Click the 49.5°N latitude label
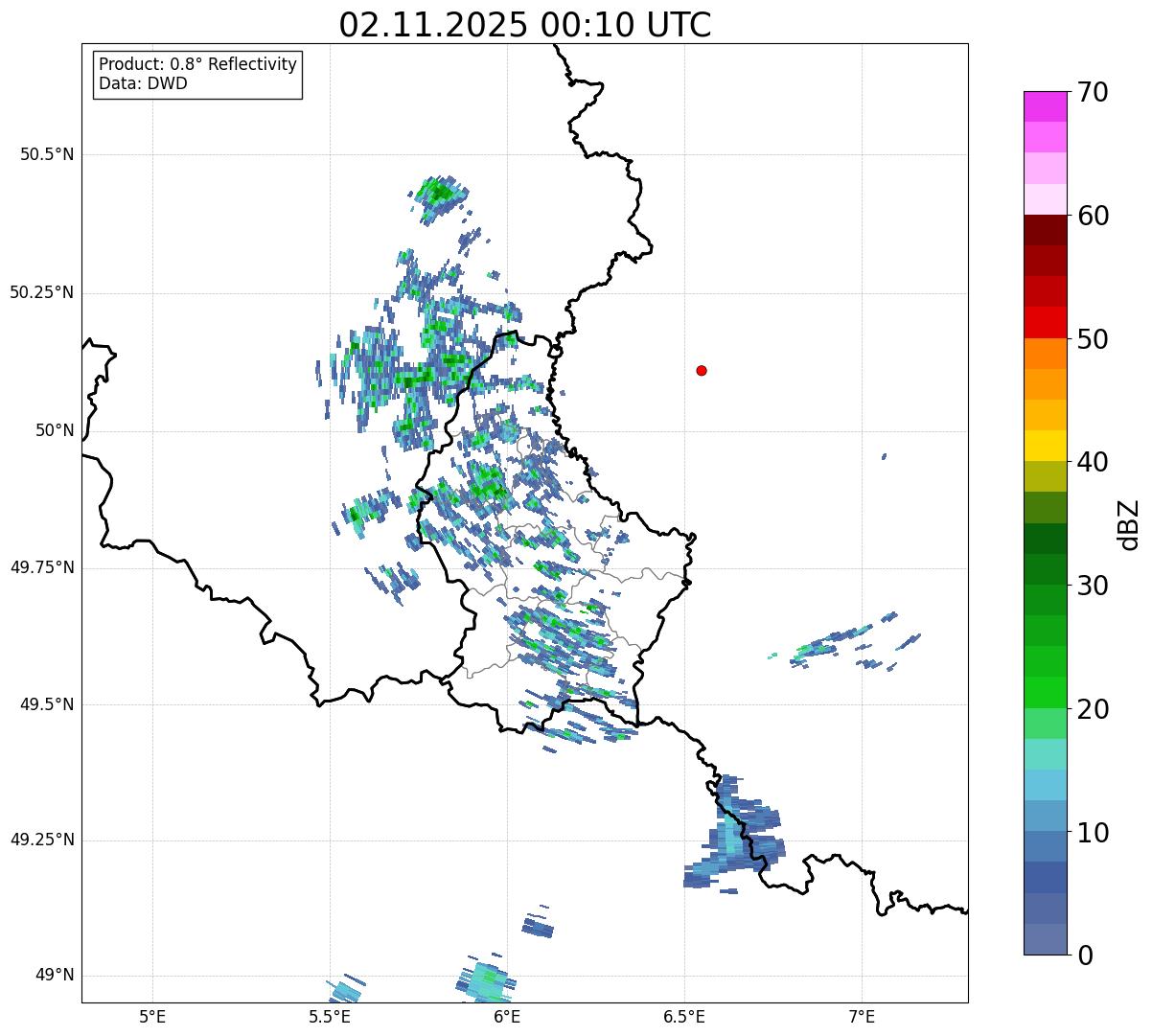Screen dimensions: 1152x1036 47,704
